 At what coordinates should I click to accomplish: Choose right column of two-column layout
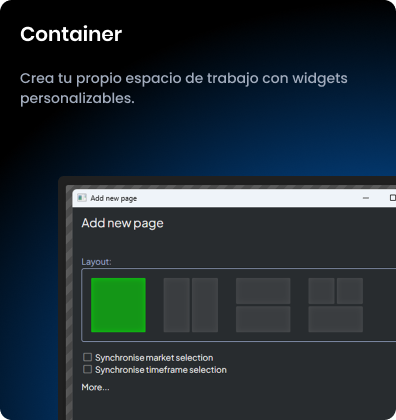coord(205,305)
